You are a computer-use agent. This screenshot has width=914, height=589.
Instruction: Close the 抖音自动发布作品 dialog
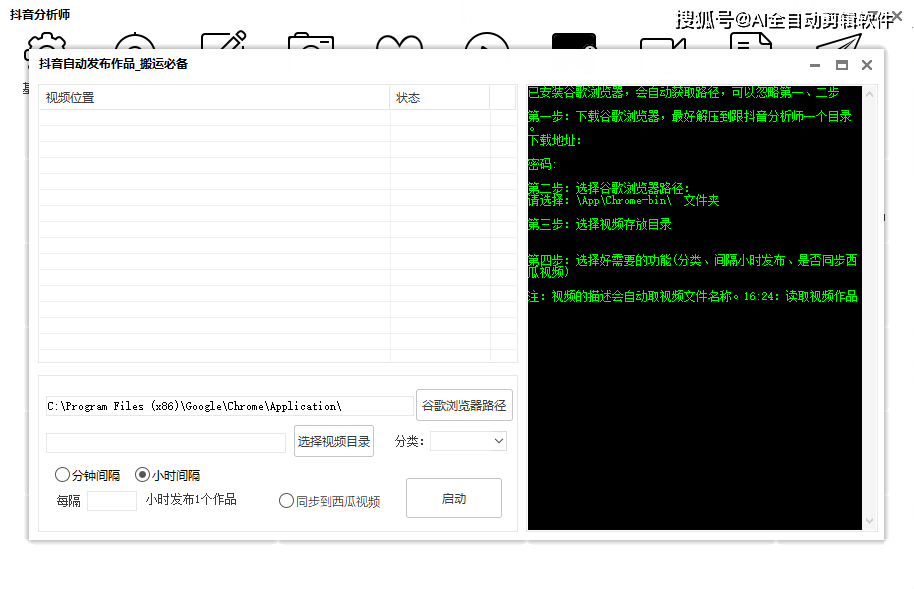pyautogui.click(x=867, y=65)
